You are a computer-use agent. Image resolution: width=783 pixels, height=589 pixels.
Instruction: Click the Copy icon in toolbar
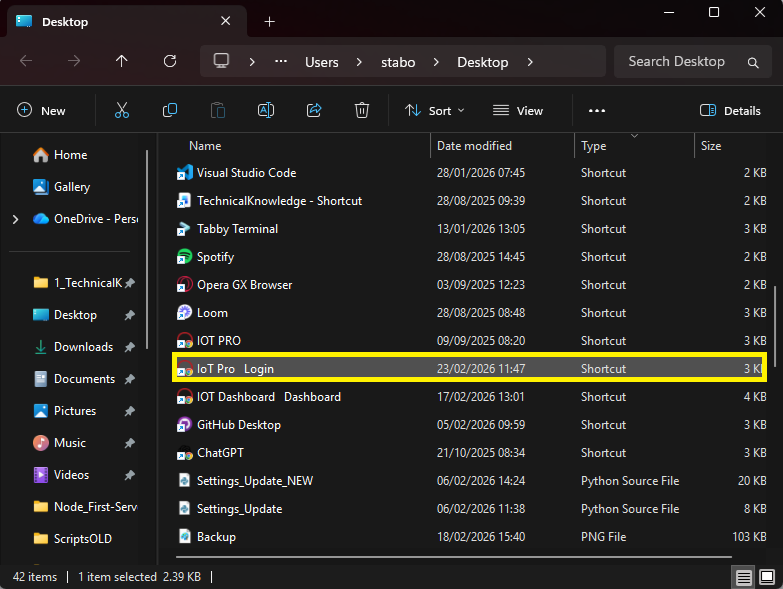tap(170, 110)
